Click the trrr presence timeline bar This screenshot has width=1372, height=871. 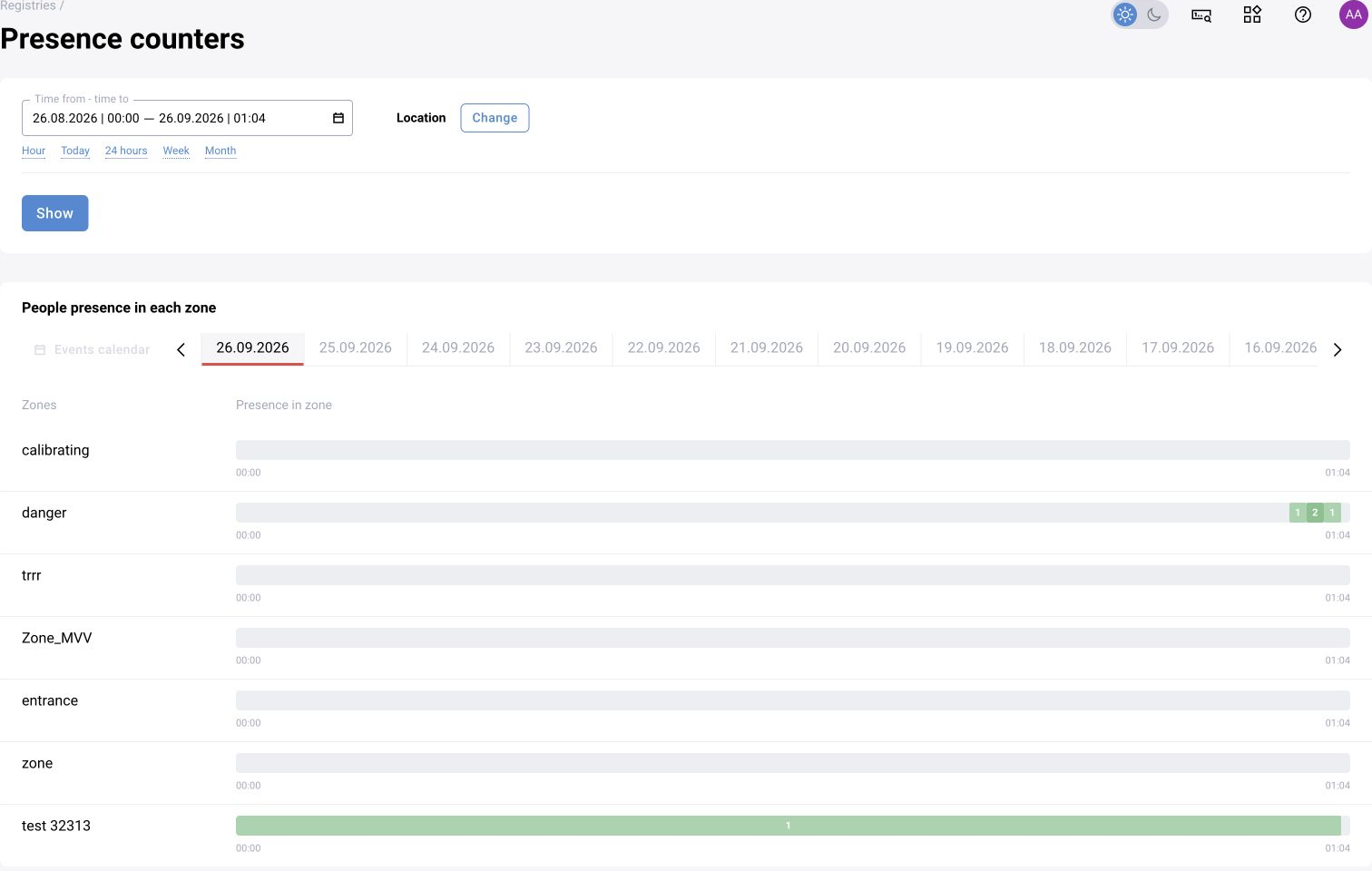click(x=793, y=575)
